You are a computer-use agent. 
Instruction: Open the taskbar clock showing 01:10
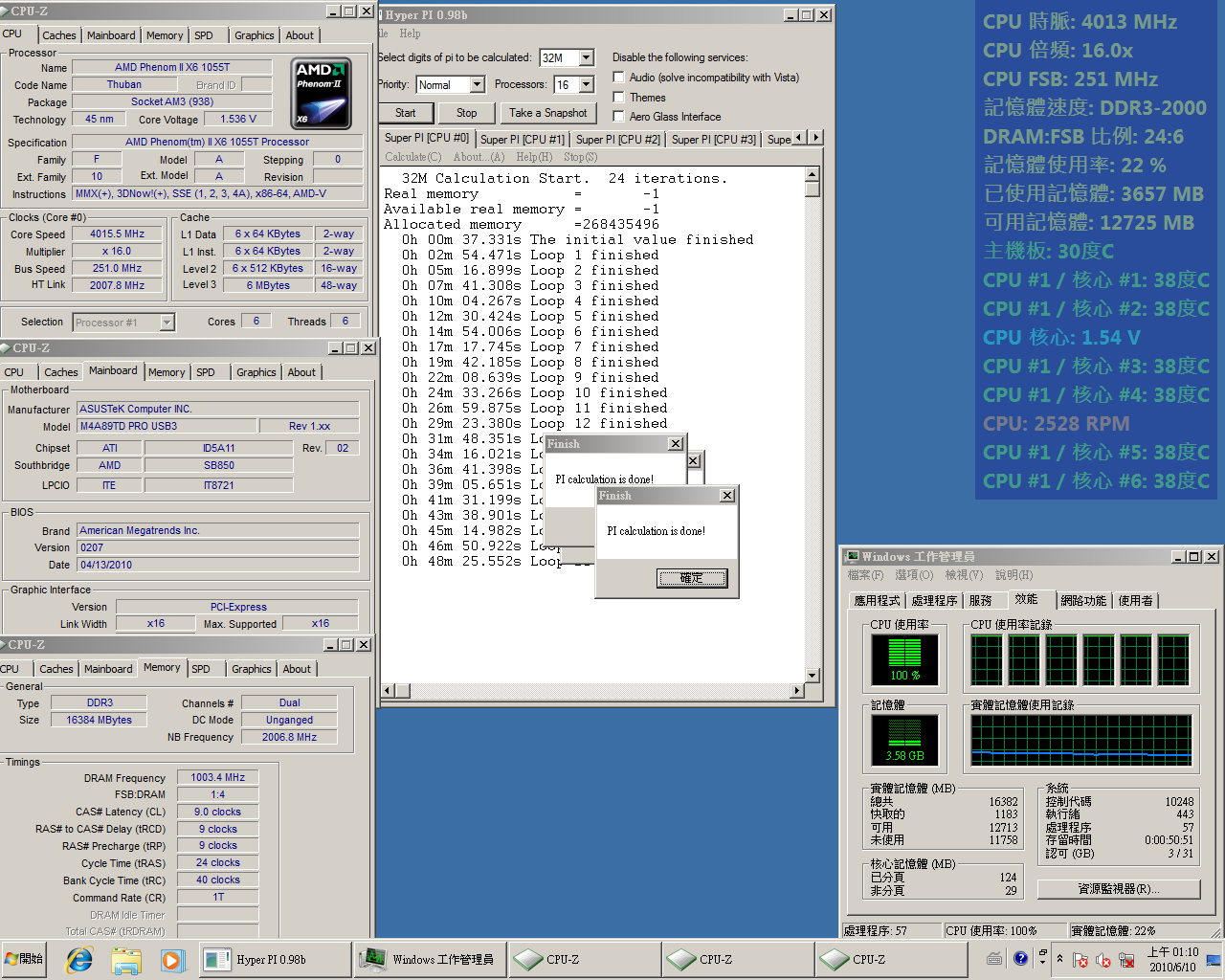1172,959
